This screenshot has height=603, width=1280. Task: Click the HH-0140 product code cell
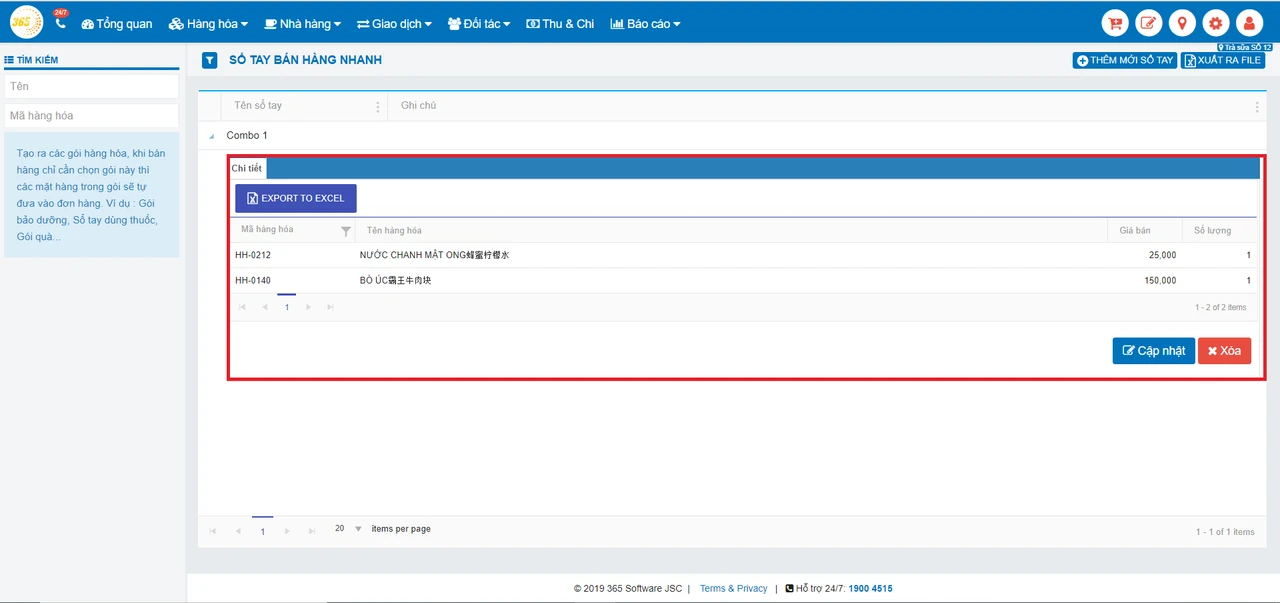click(253, 281)
